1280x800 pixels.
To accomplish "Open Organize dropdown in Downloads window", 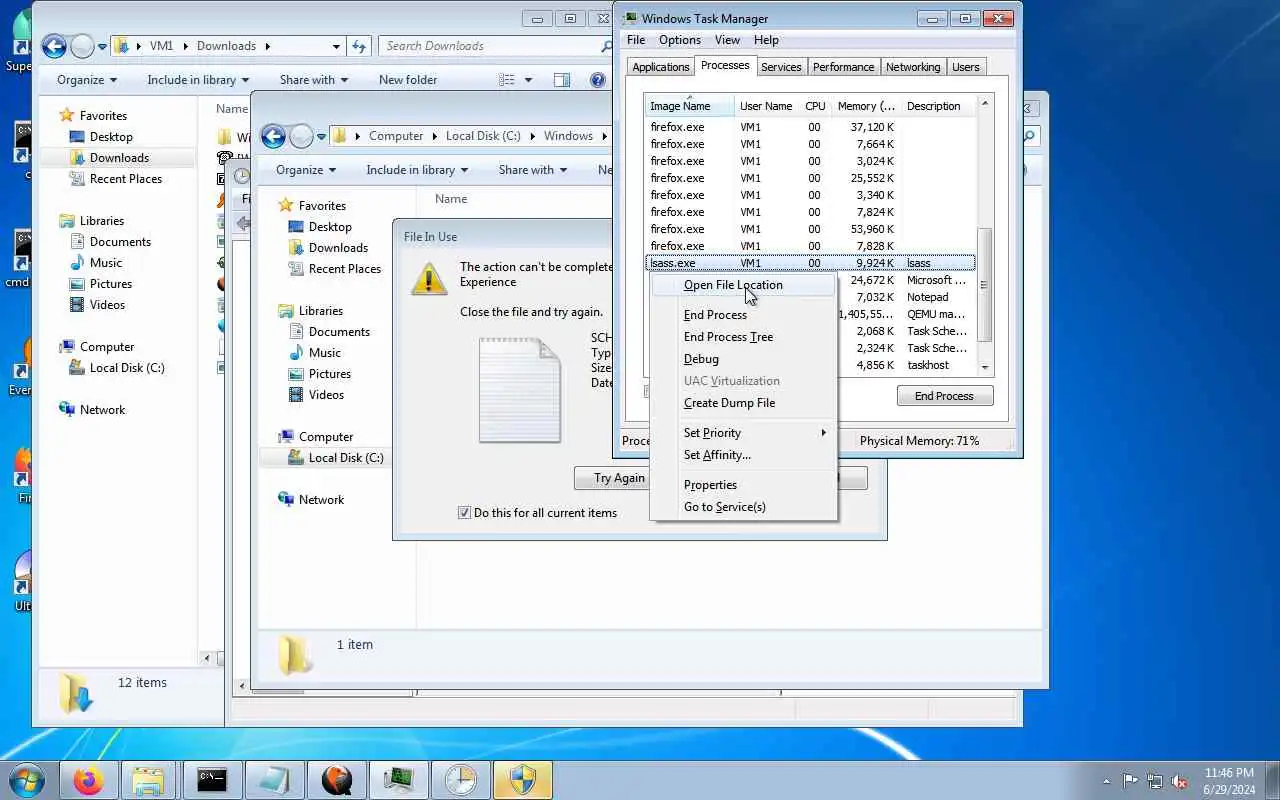I will point(87,80).
